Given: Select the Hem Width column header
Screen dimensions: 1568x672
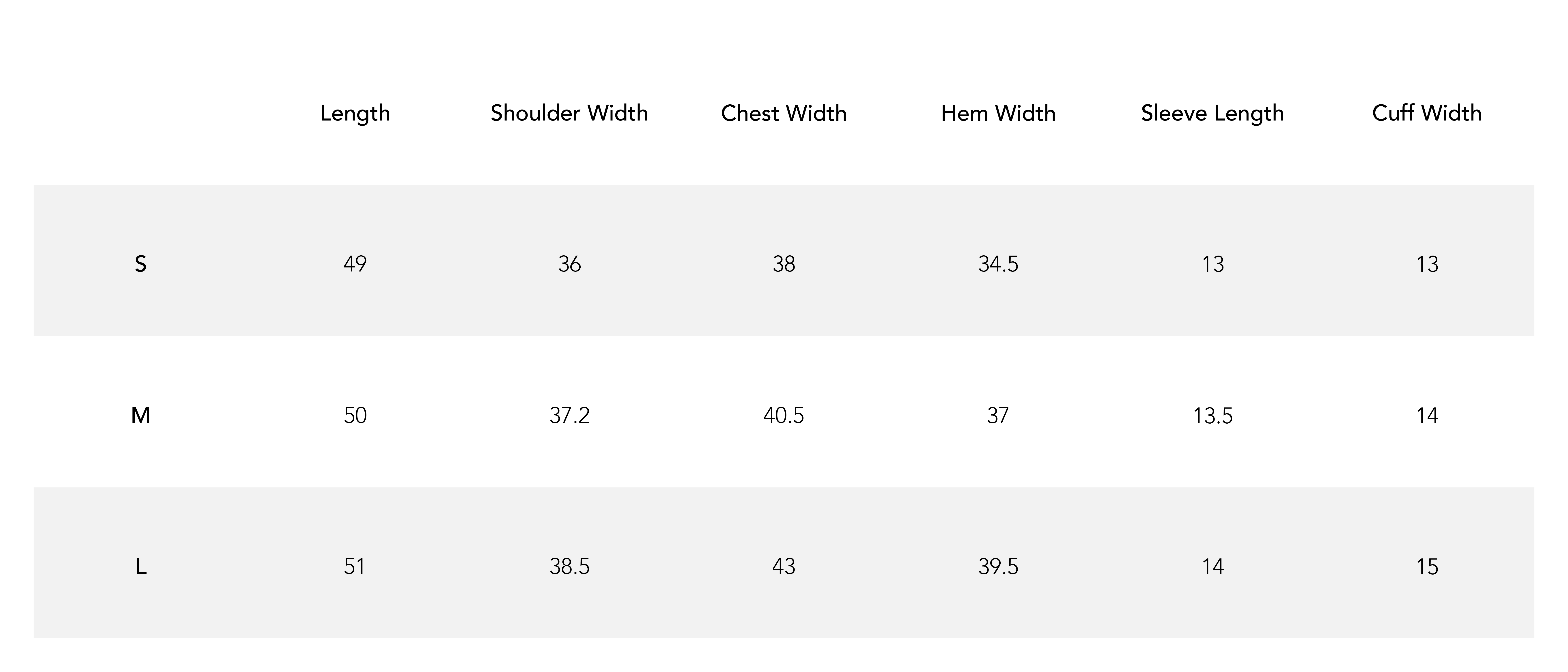Looking at the screenshot, I should click(x=998, y=113).
